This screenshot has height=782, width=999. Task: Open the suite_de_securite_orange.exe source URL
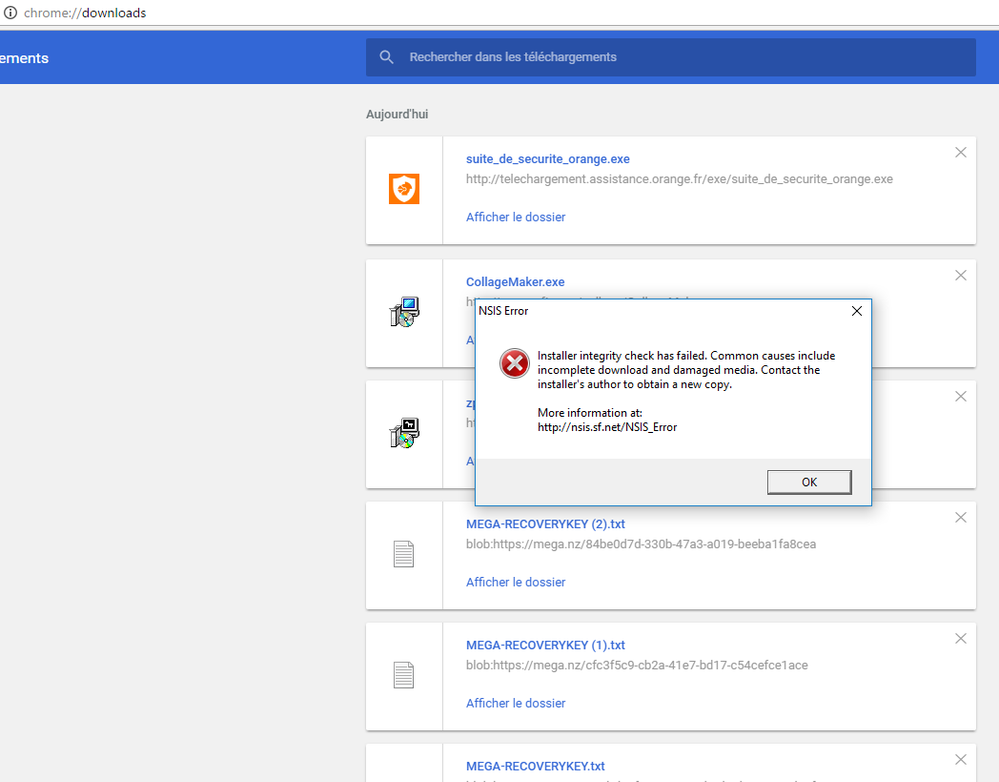pyautogui.click(x=679, y=179)
